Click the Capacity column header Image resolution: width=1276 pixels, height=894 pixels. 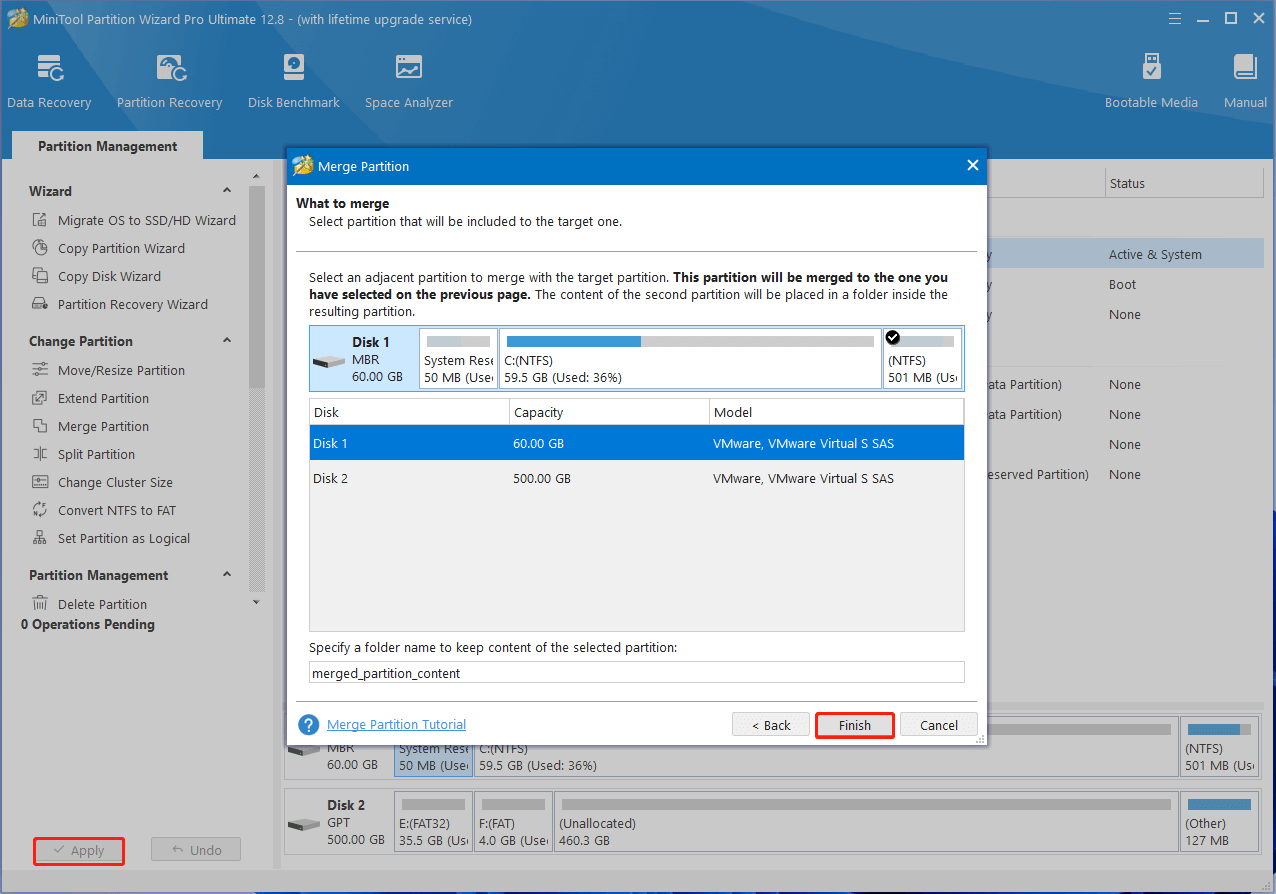pos(609,412)
